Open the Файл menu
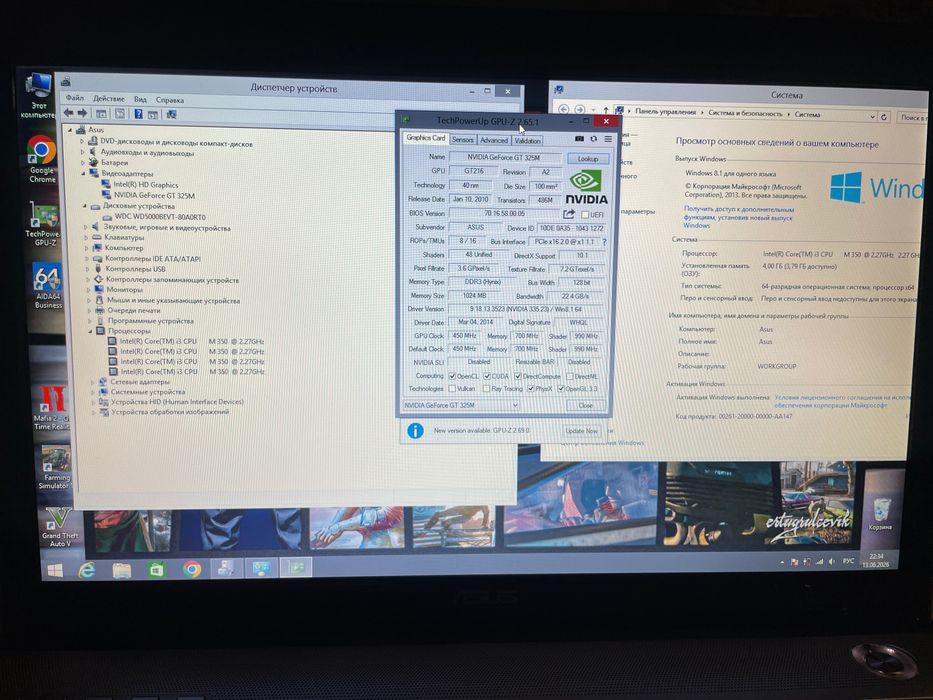The image size is (933, 700). 74,98
